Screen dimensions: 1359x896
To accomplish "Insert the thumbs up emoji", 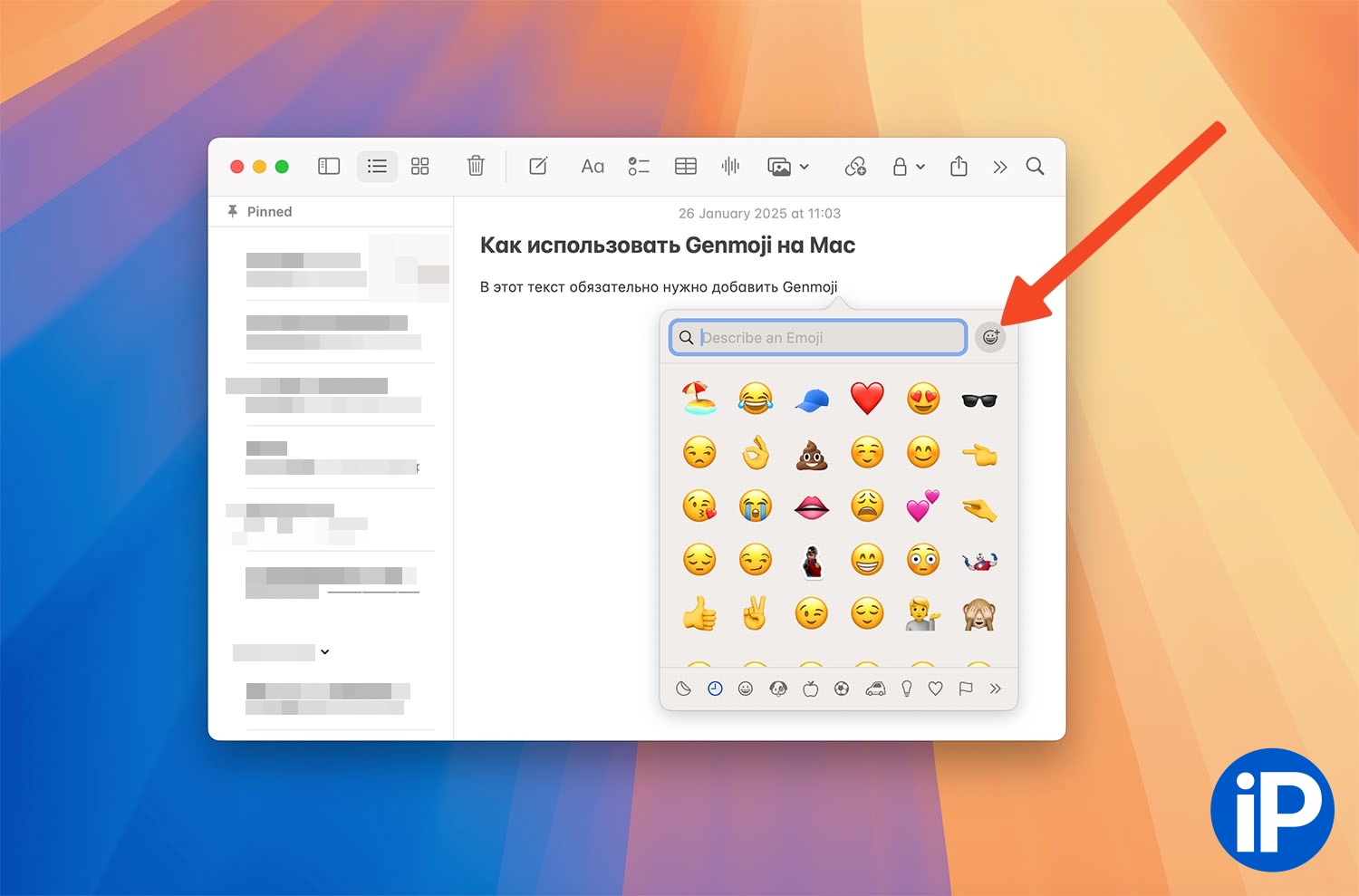I will point(699,613).
